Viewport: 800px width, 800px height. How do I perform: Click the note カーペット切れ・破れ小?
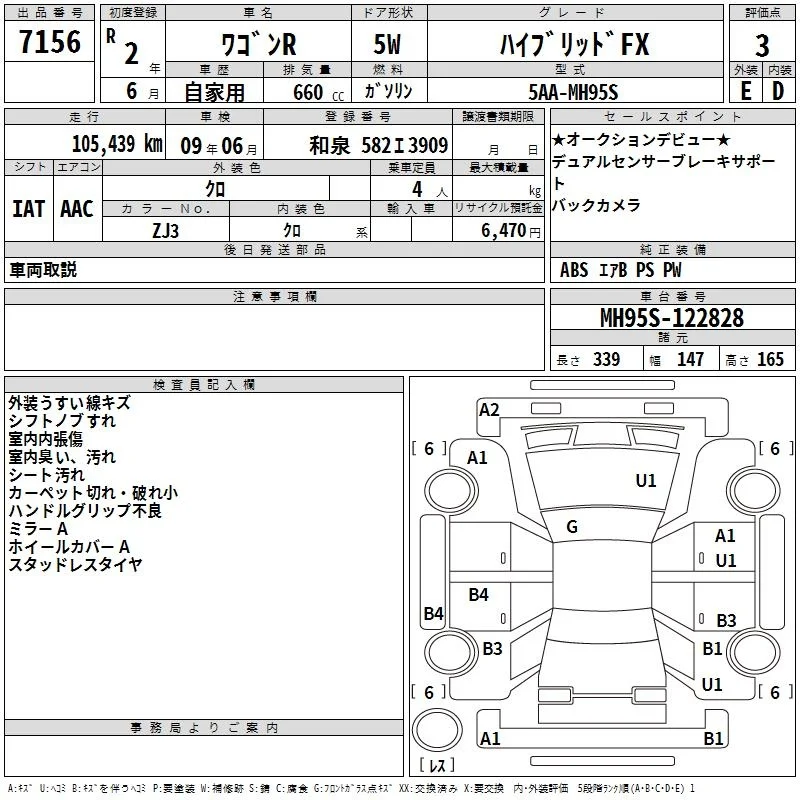click(93, 493)
